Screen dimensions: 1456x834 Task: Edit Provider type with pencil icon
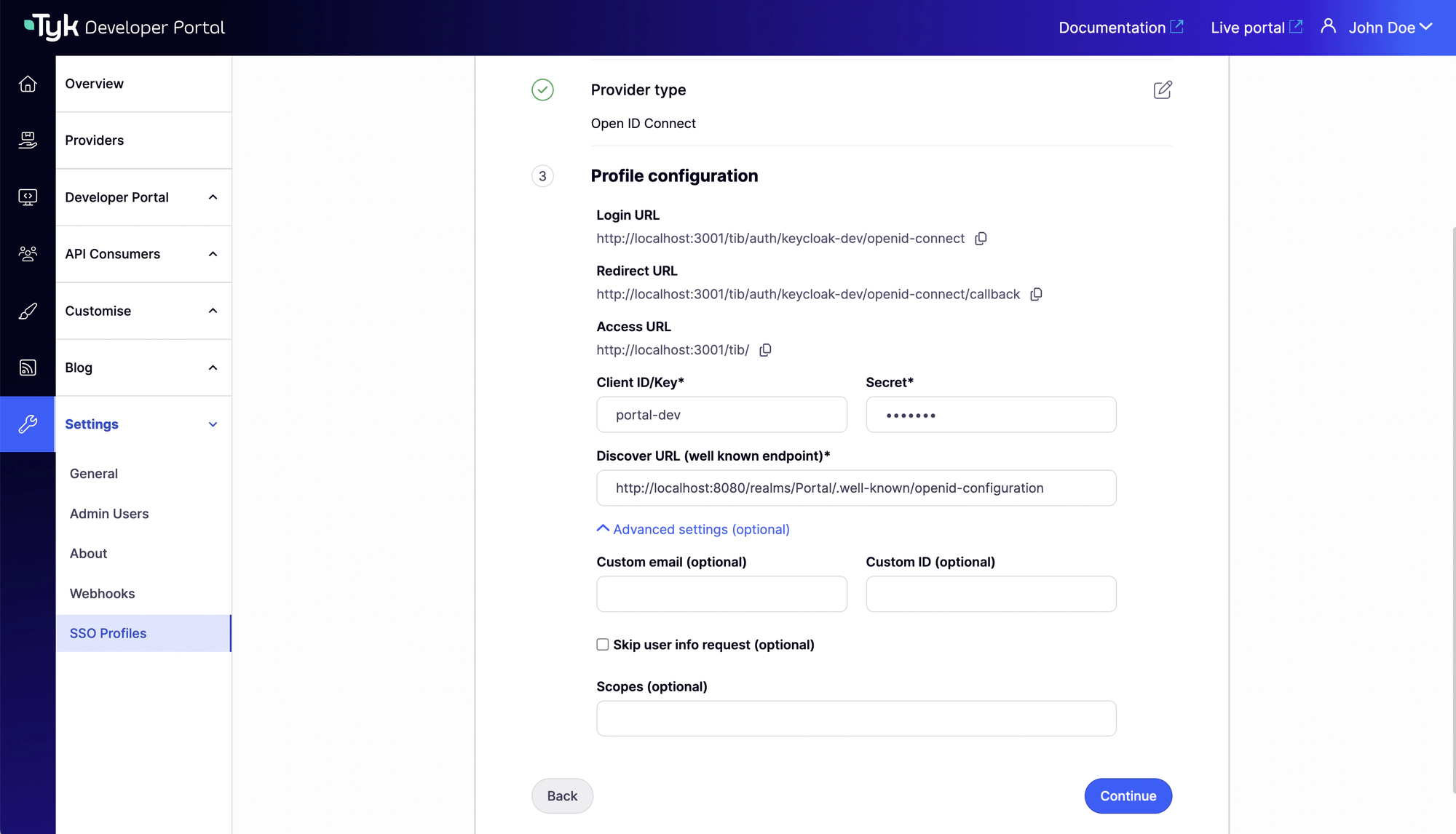(x=1163, y=90)
